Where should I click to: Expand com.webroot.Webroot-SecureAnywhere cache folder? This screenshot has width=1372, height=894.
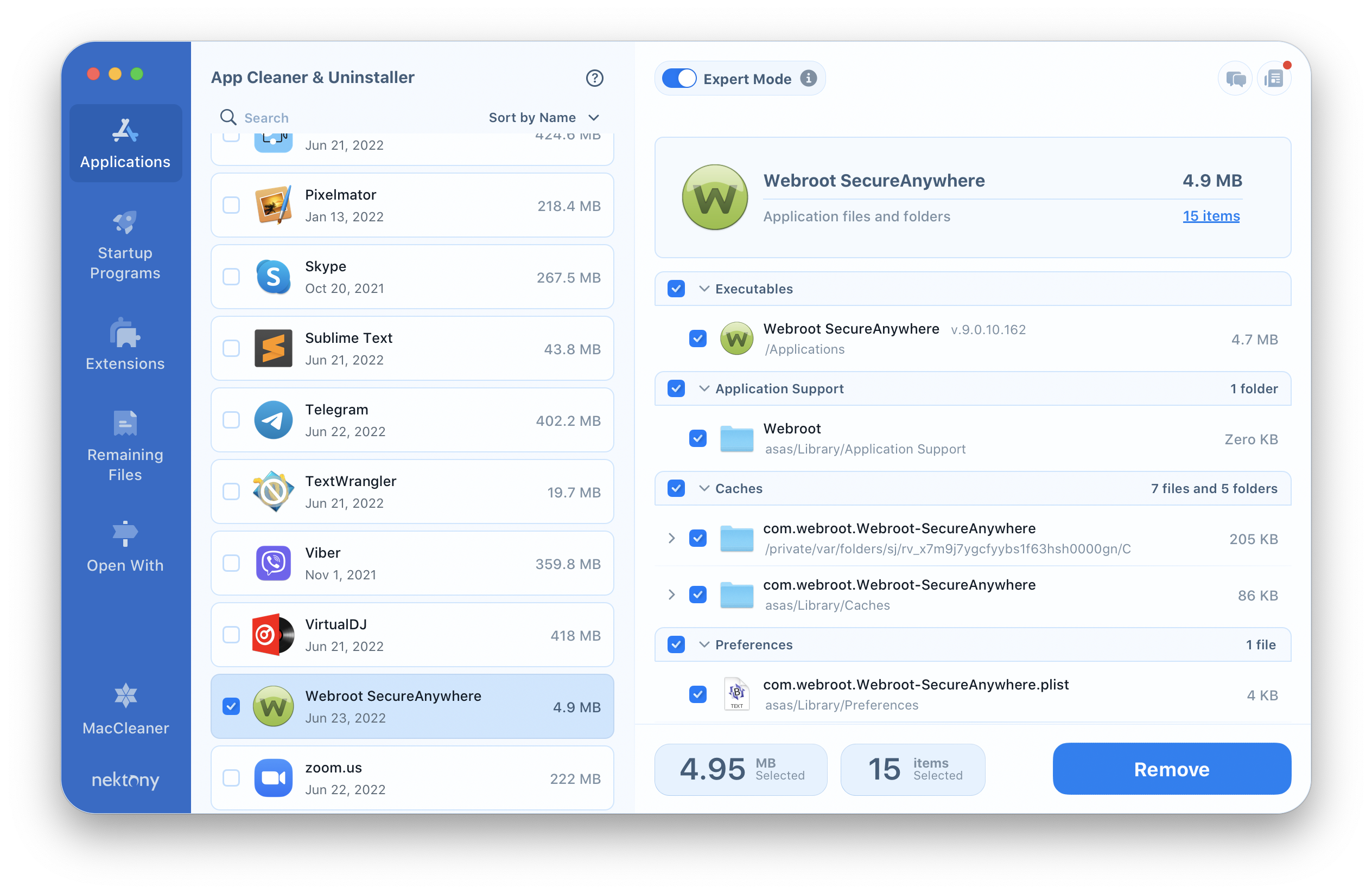click(671, 538)
